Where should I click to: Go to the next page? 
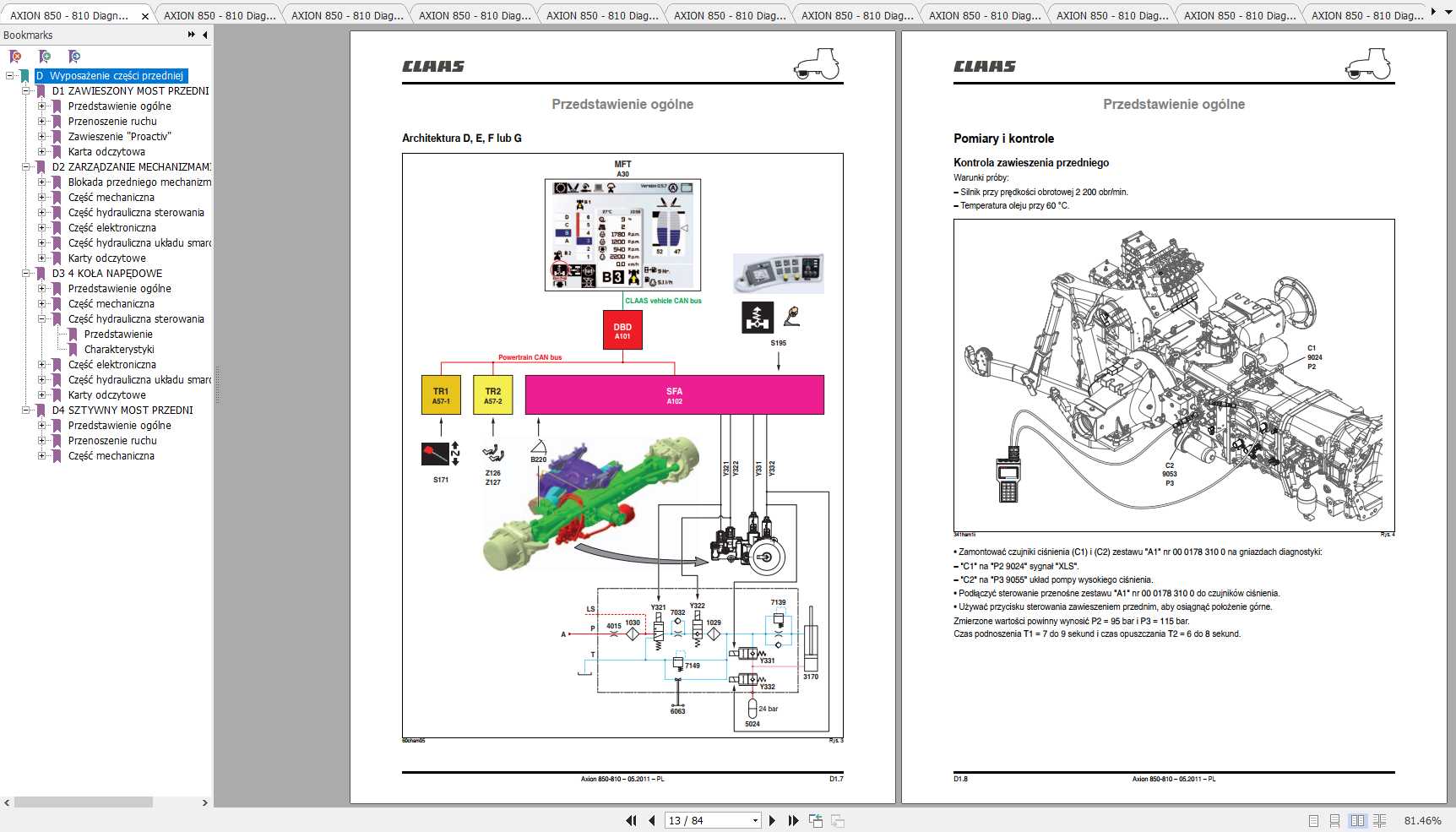pyautogui.click(x=772, y=820)
